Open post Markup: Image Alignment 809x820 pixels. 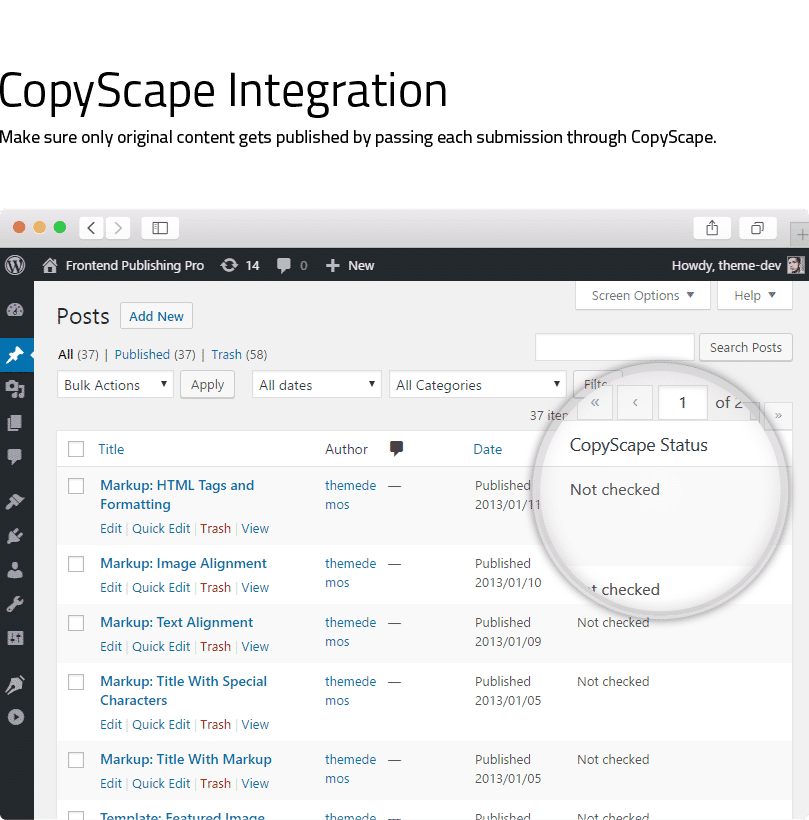point(184,563)
